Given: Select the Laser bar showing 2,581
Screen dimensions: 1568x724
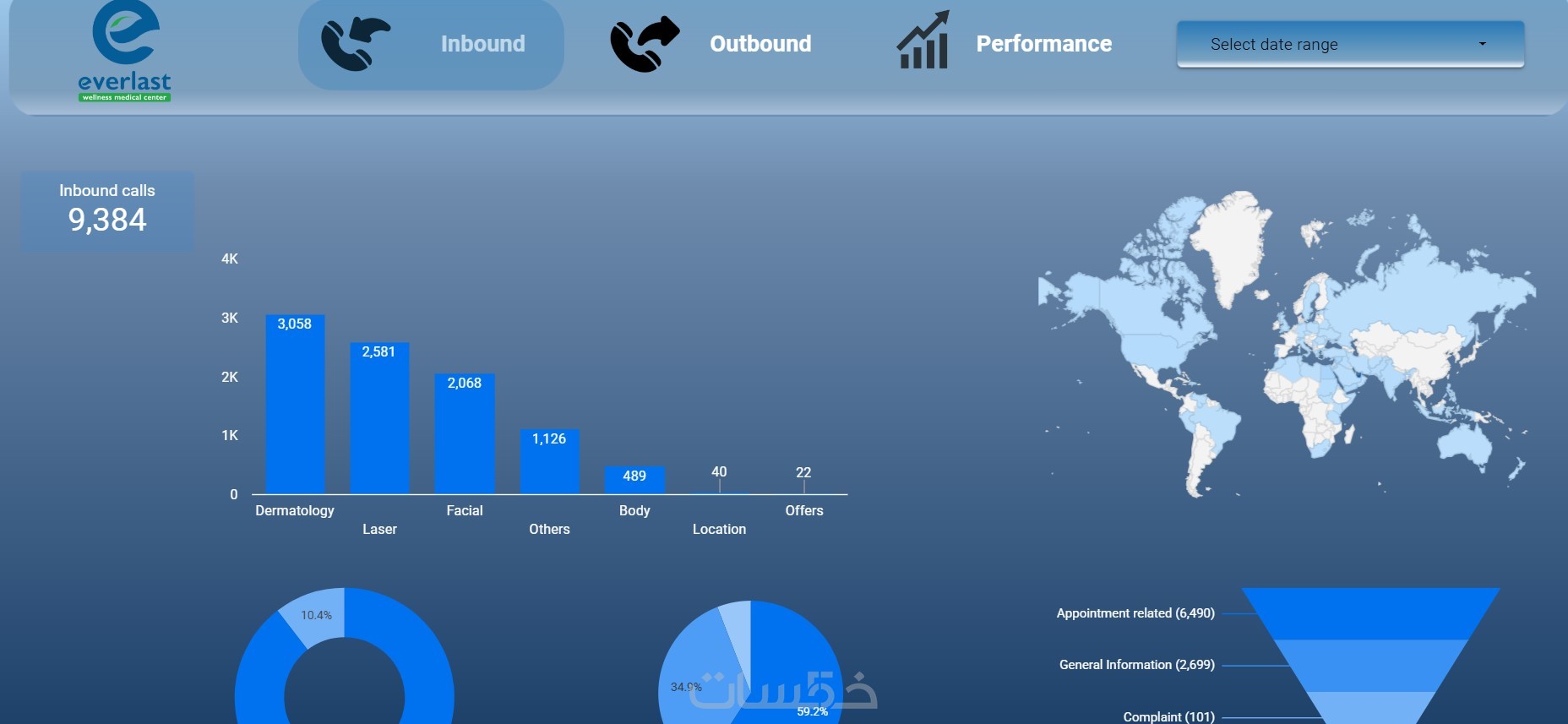Looking at the screenshot, I should pyautogui.click(x=379, y=418).
